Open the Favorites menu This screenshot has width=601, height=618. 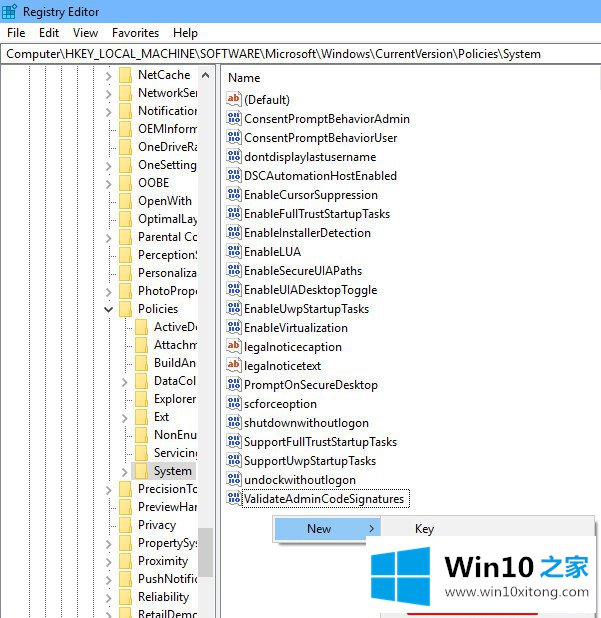pos(135,33)
